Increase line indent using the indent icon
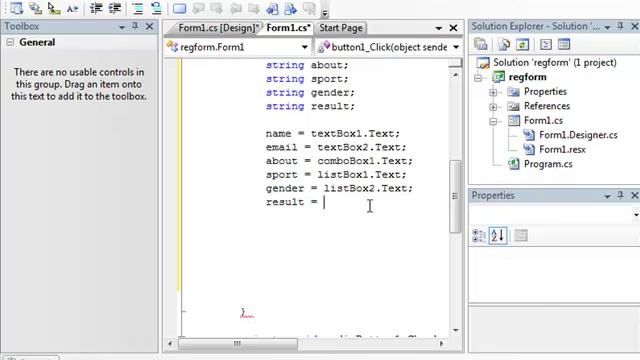The image size is (640, 360). (x=115, y=8)
